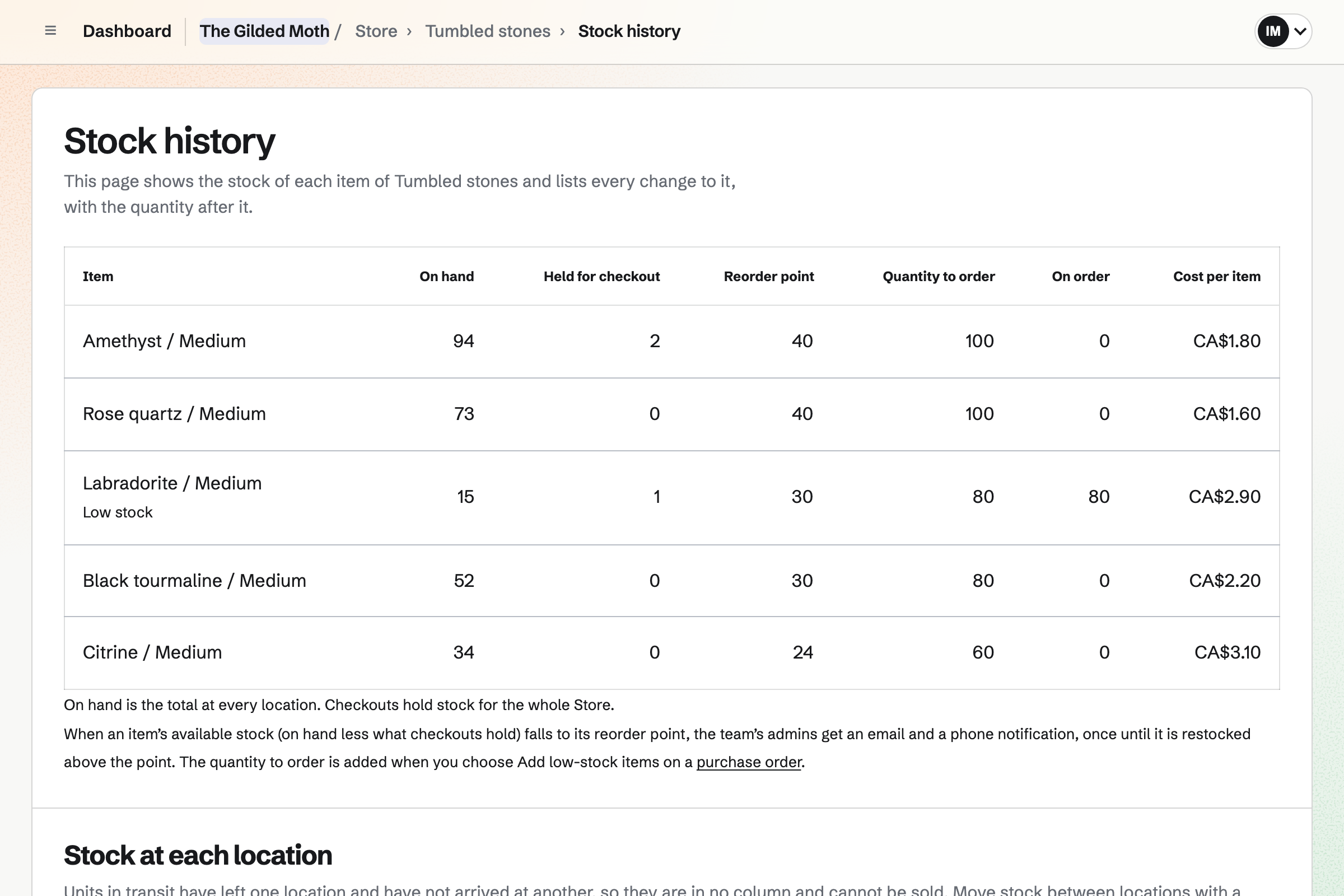
Task: Click the Cost per item column header
Action: (1216, 277)
